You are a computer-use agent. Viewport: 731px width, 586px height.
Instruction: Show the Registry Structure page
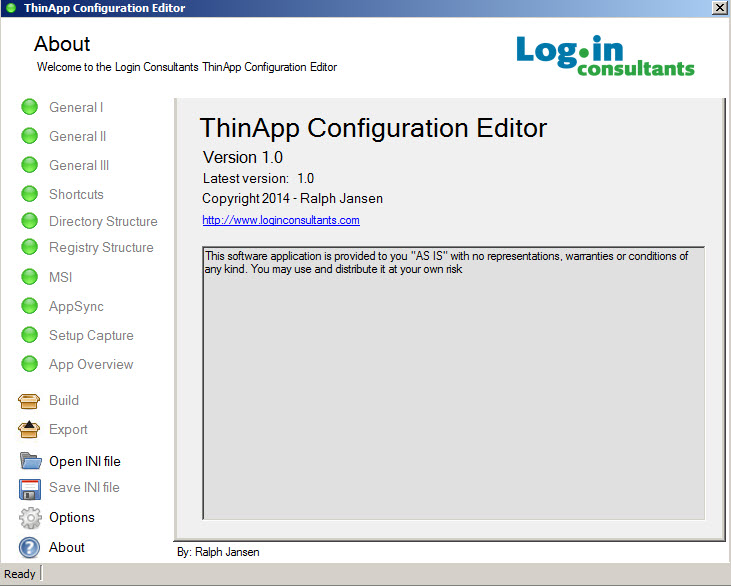(x=101, y=248)
